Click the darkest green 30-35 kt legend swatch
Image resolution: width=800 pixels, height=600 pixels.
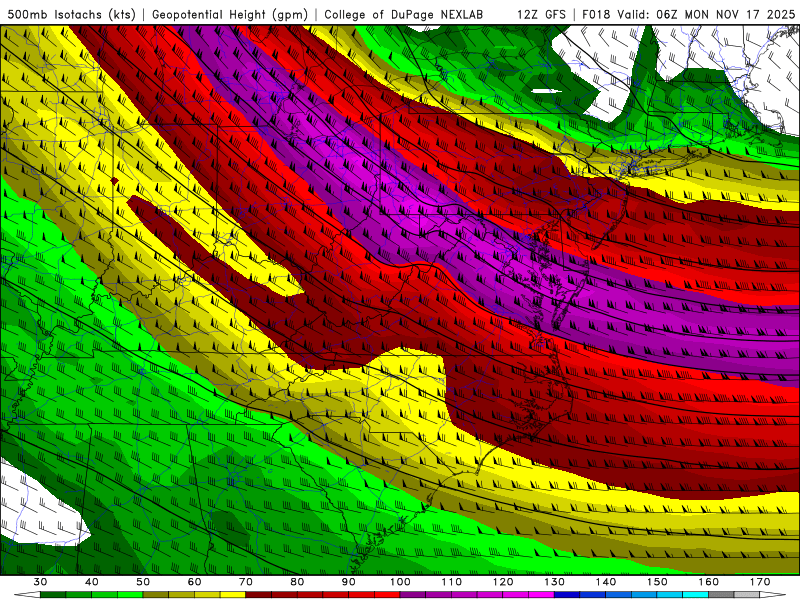pos(53,595)
